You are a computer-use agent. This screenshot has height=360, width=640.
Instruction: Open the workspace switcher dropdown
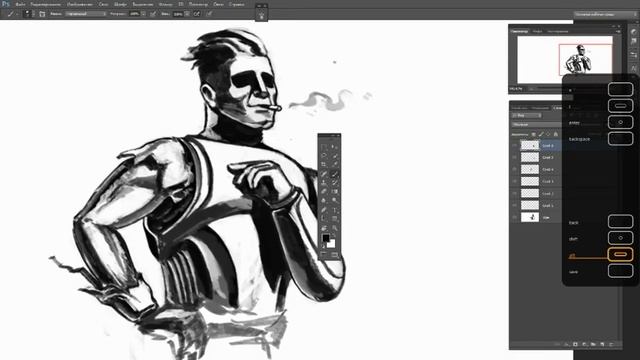point(606,14)
